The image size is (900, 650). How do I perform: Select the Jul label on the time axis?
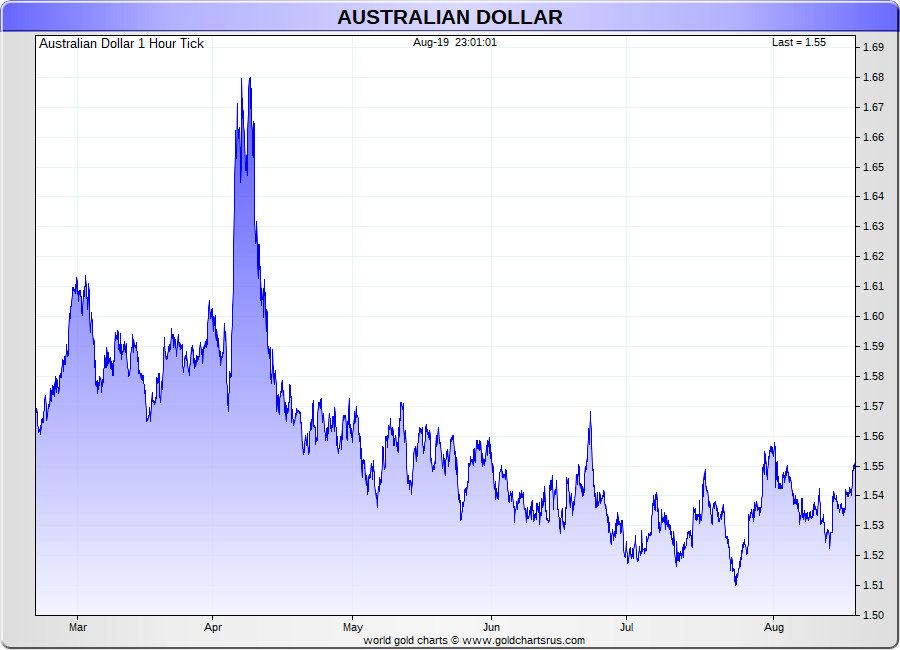point(626,627)
